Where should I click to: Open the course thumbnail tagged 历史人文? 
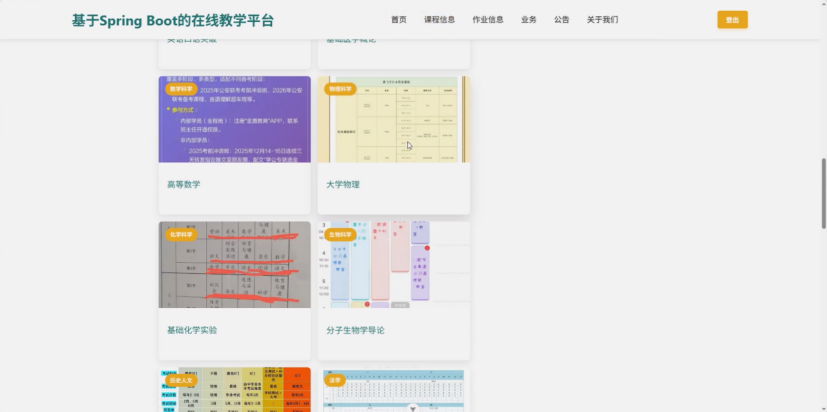coord(235,390)
